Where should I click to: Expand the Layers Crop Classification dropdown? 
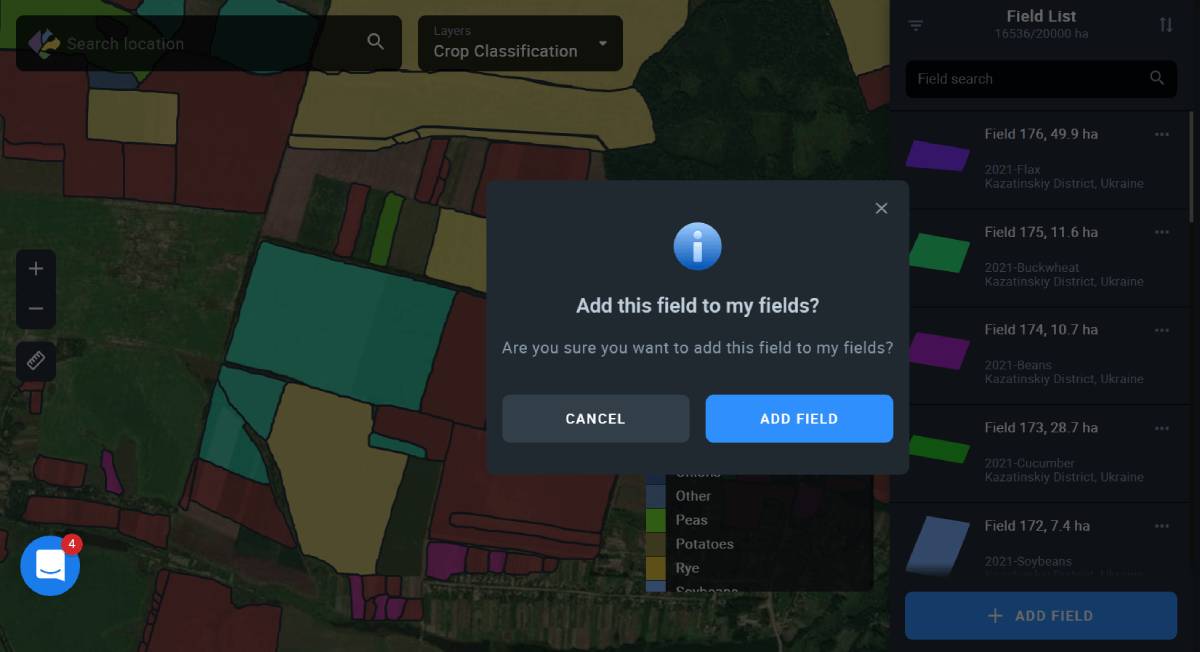(x=520, y=43)
